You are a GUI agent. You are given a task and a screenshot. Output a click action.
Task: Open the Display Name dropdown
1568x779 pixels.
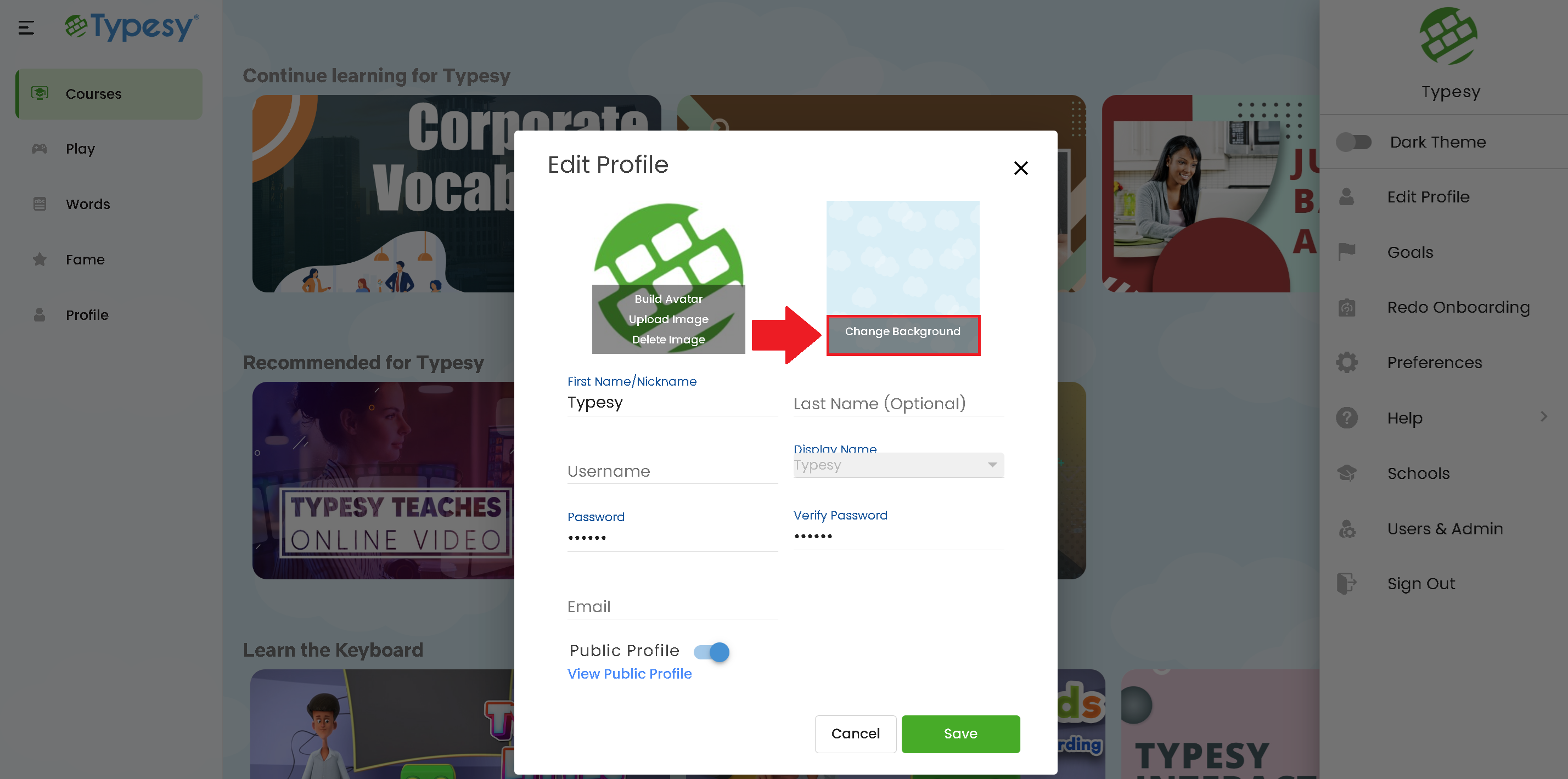(898, 465)
